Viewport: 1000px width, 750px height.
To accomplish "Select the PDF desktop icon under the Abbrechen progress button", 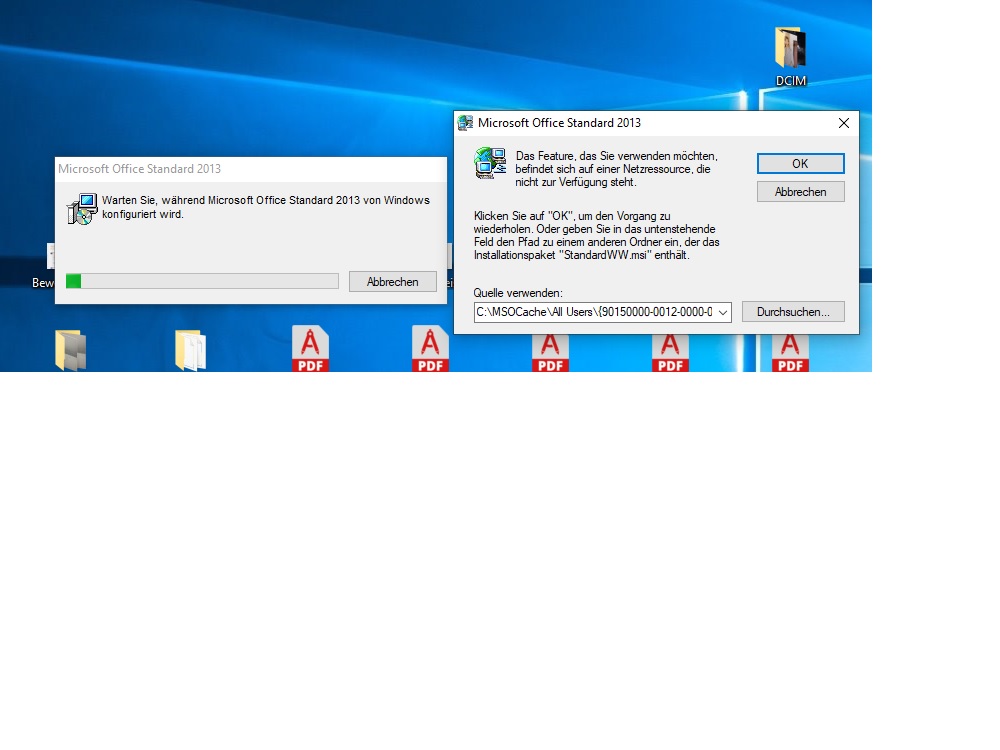I will pyautogui.click(x=430, y=349).
